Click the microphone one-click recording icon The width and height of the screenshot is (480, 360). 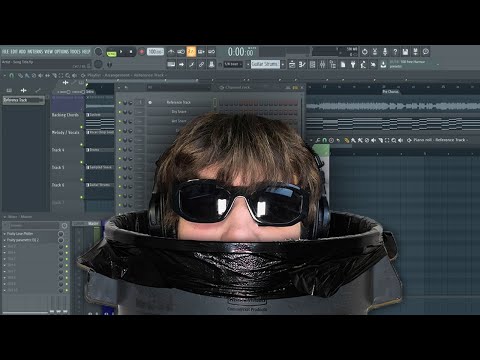(385, 52)
